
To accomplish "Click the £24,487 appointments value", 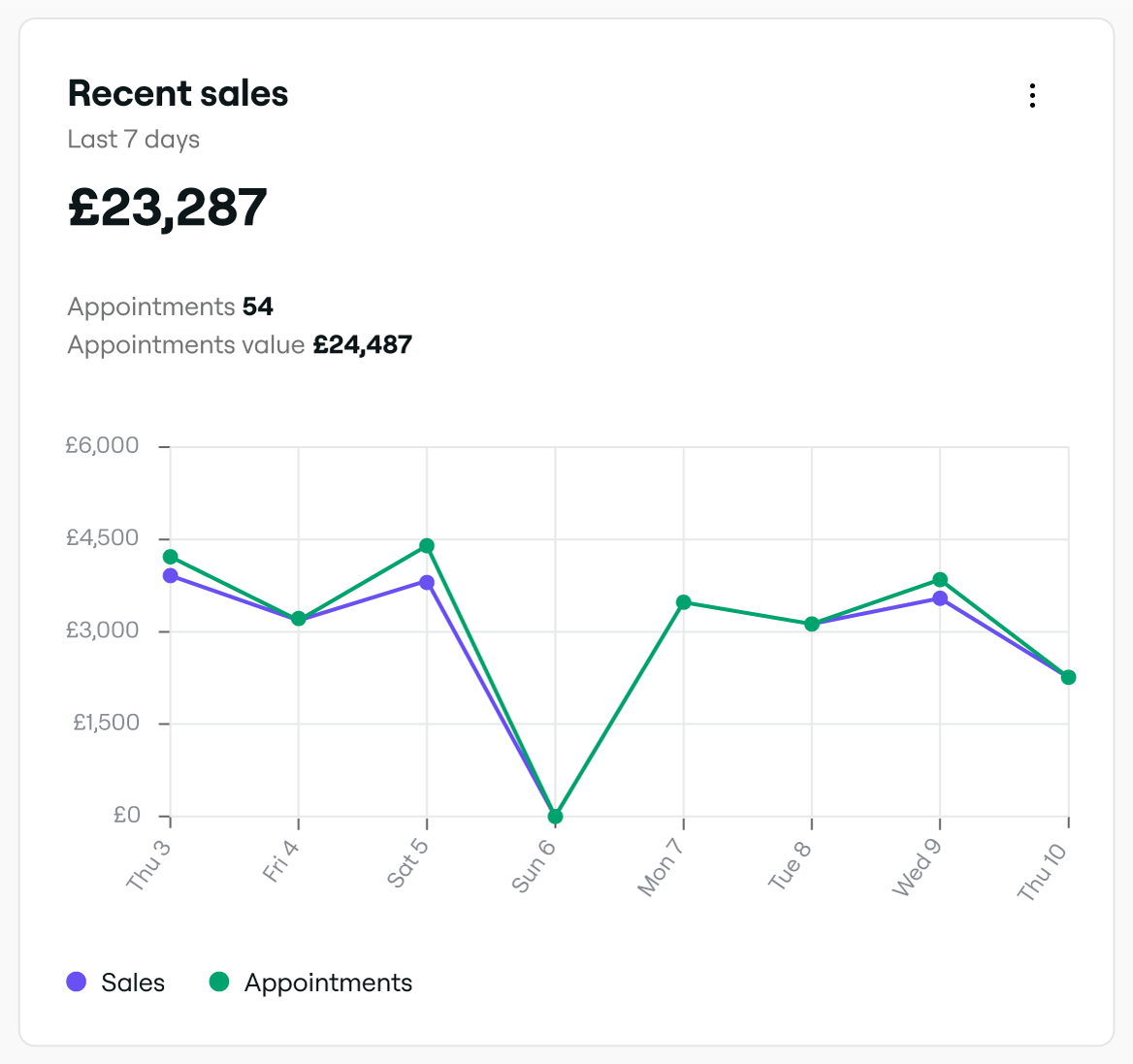I will [x=362, y=345].
